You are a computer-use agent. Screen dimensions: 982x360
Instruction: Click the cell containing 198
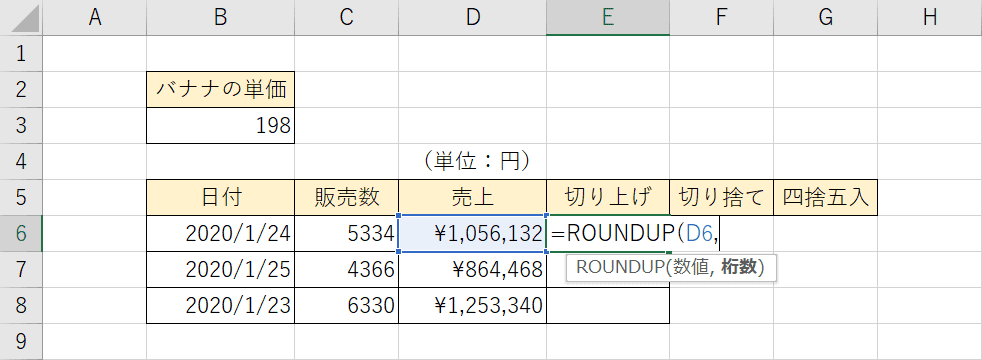(x=220, y=125)
